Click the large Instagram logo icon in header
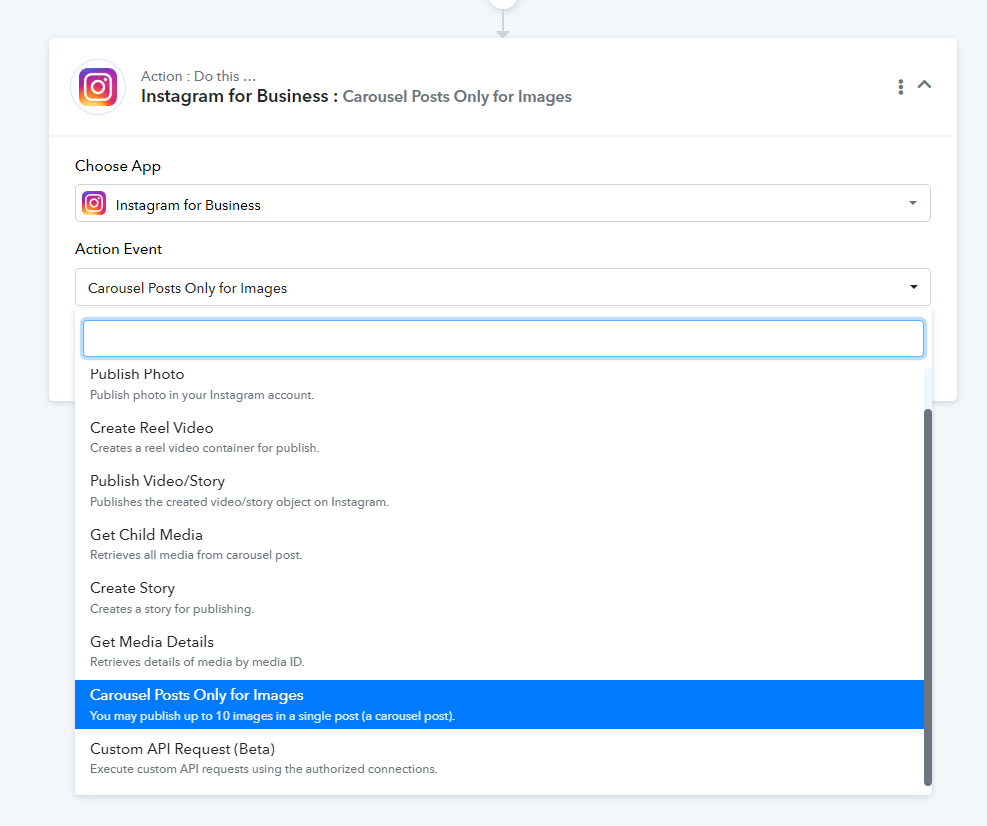Viewport: 987px width, 826px height. click(x=98, y=87)
